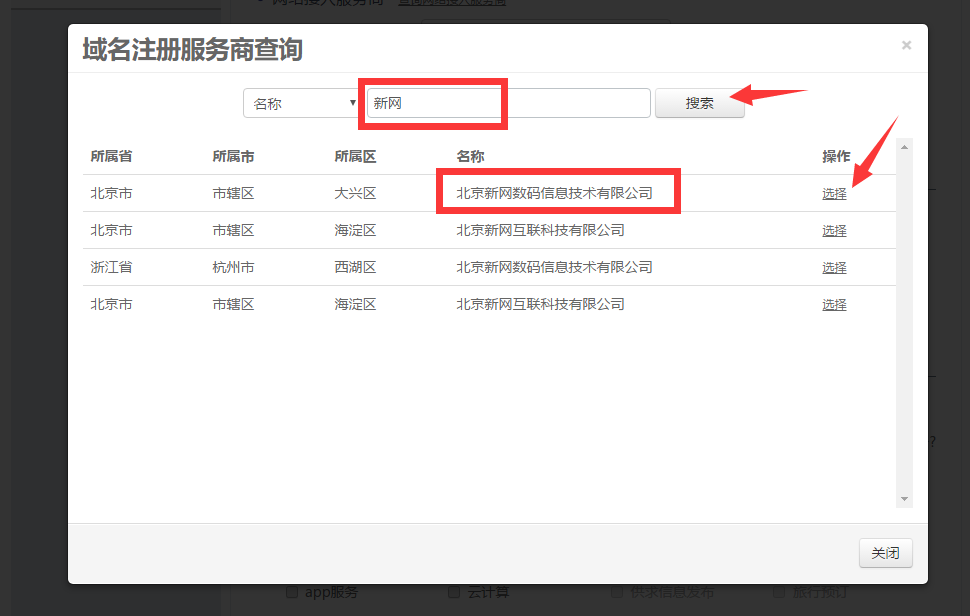Viewport: 970px width, 616px height.
Task: Click the 操作 column header
Action: coord(836,156)
